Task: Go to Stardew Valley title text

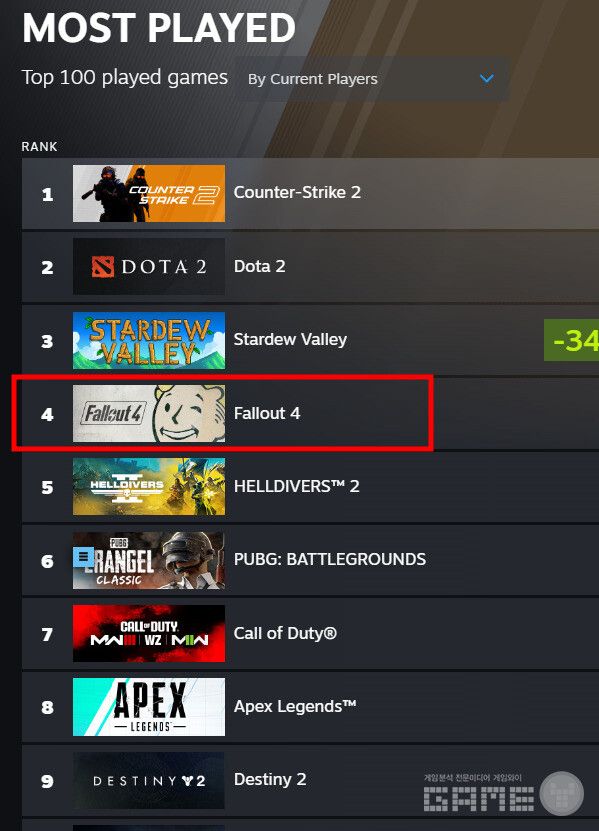Action: coord(290,339)
